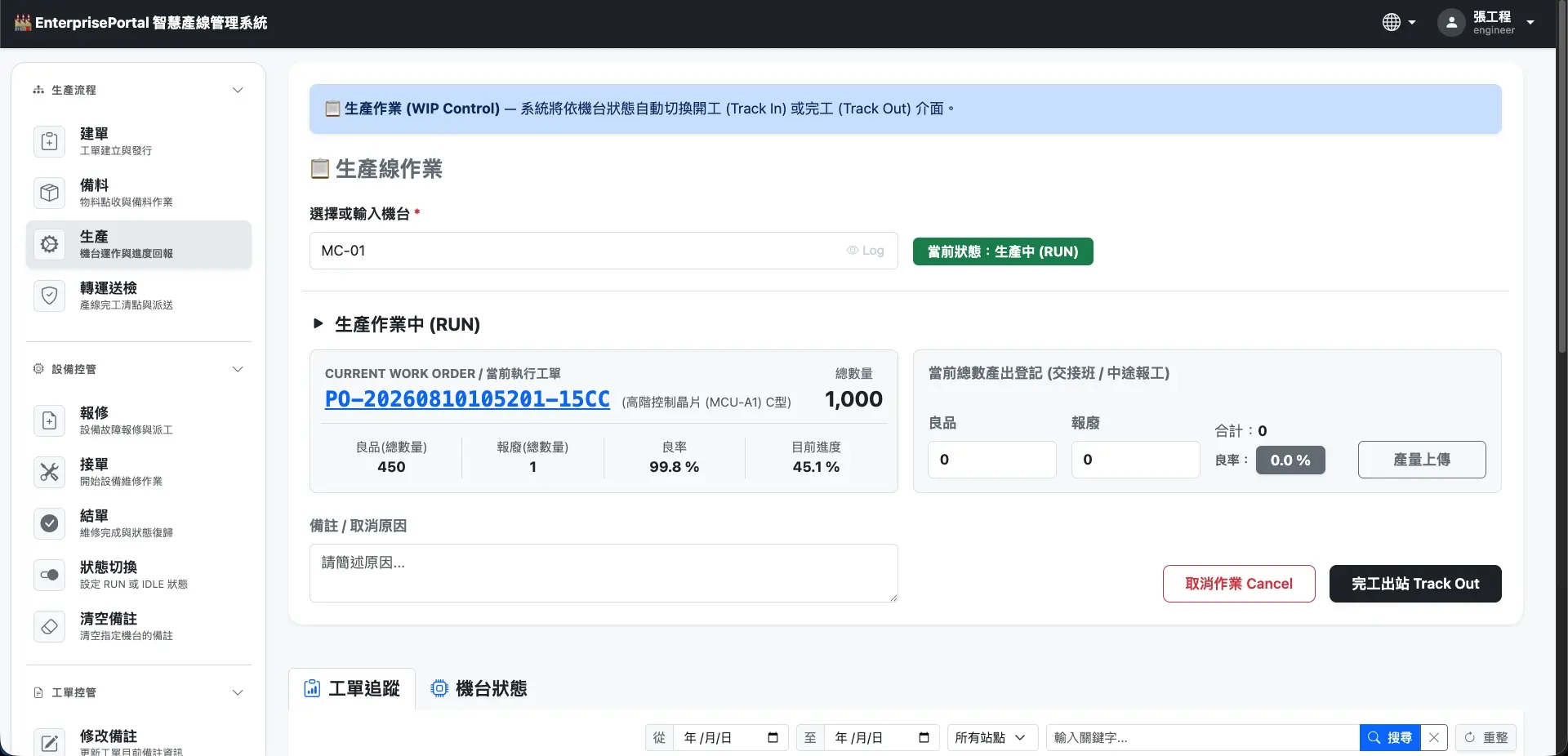This screenshot has width=1568, height=756.
Task: Click the 良品 quantity input field
Action: coord(992,460)
